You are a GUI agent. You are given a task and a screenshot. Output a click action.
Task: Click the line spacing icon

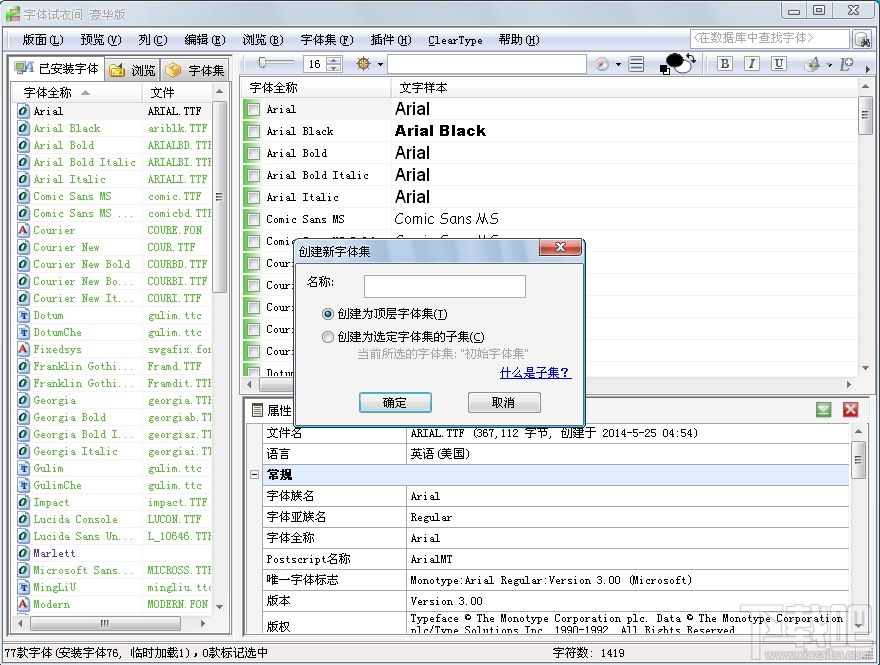coord(637,63)
